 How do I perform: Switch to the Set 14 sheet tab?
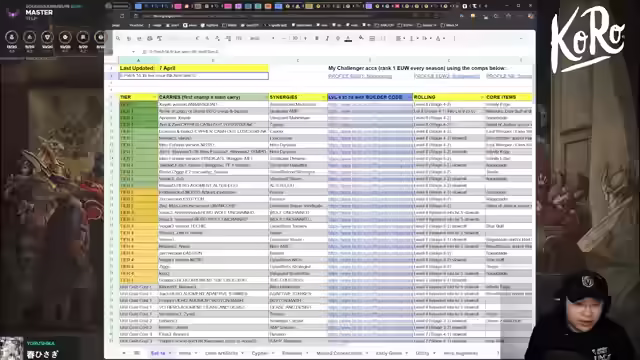pyautogui.click(x=158, y=353)
